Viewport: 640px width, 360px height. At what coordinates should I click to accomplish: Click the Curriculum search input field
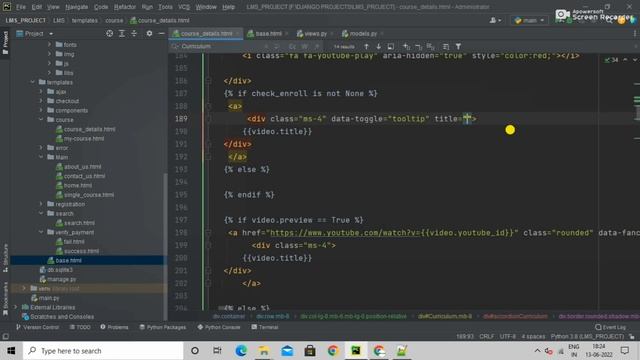[220, 47]
